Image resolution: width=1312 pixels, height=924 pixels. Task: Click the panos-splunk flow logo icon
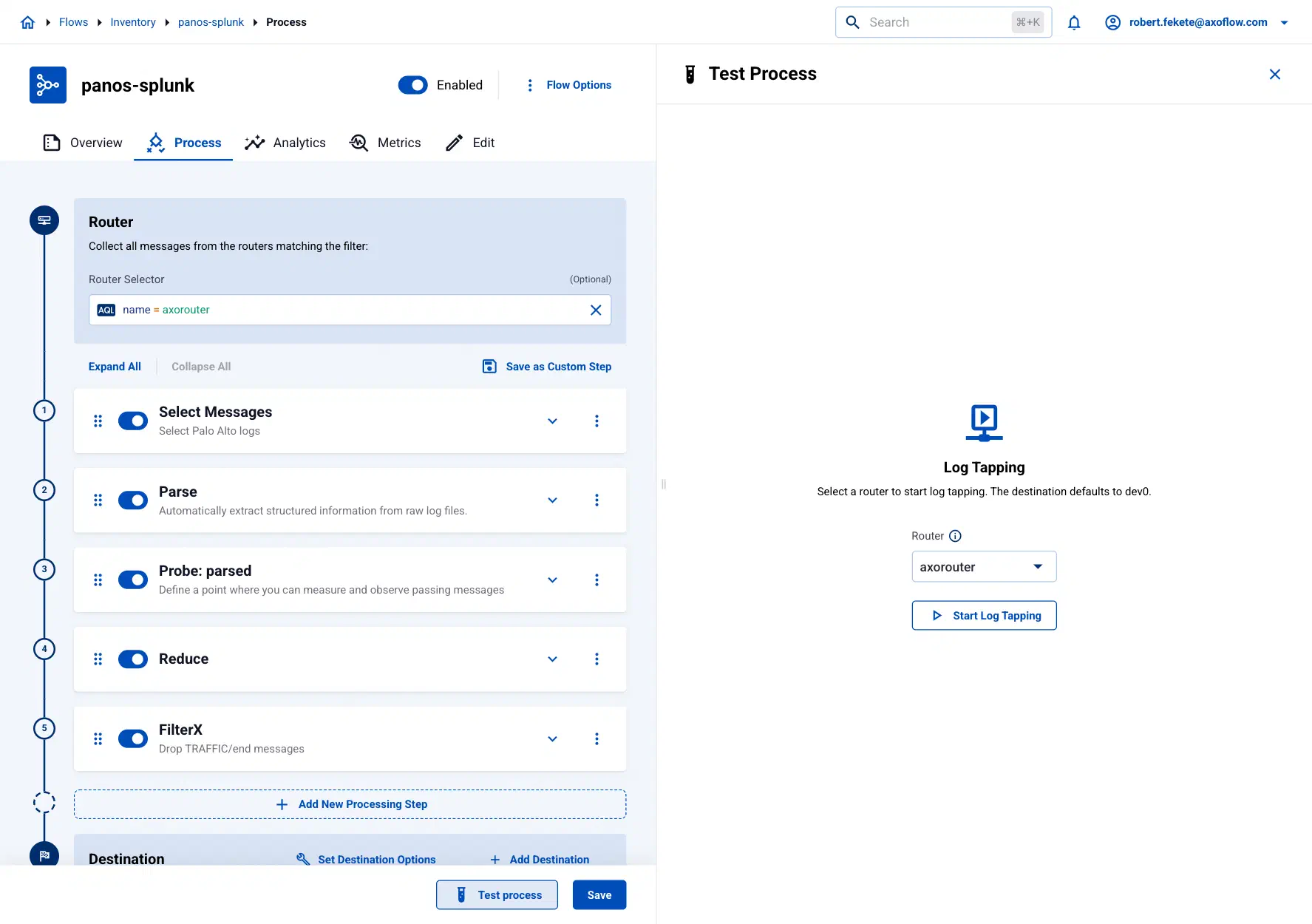[48, 85]
